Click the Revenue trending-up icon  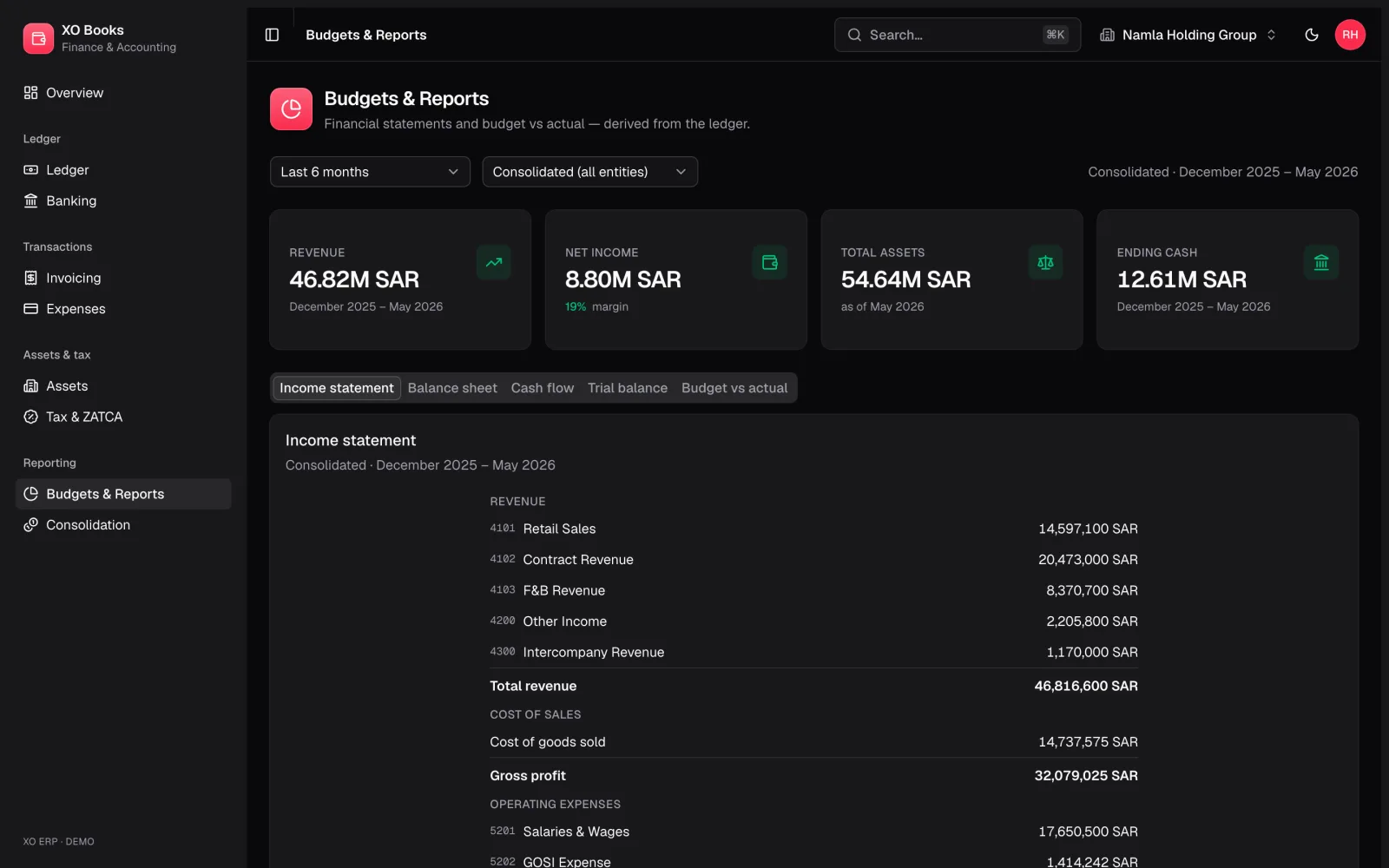pyautogui.click(x=494, y=262)
